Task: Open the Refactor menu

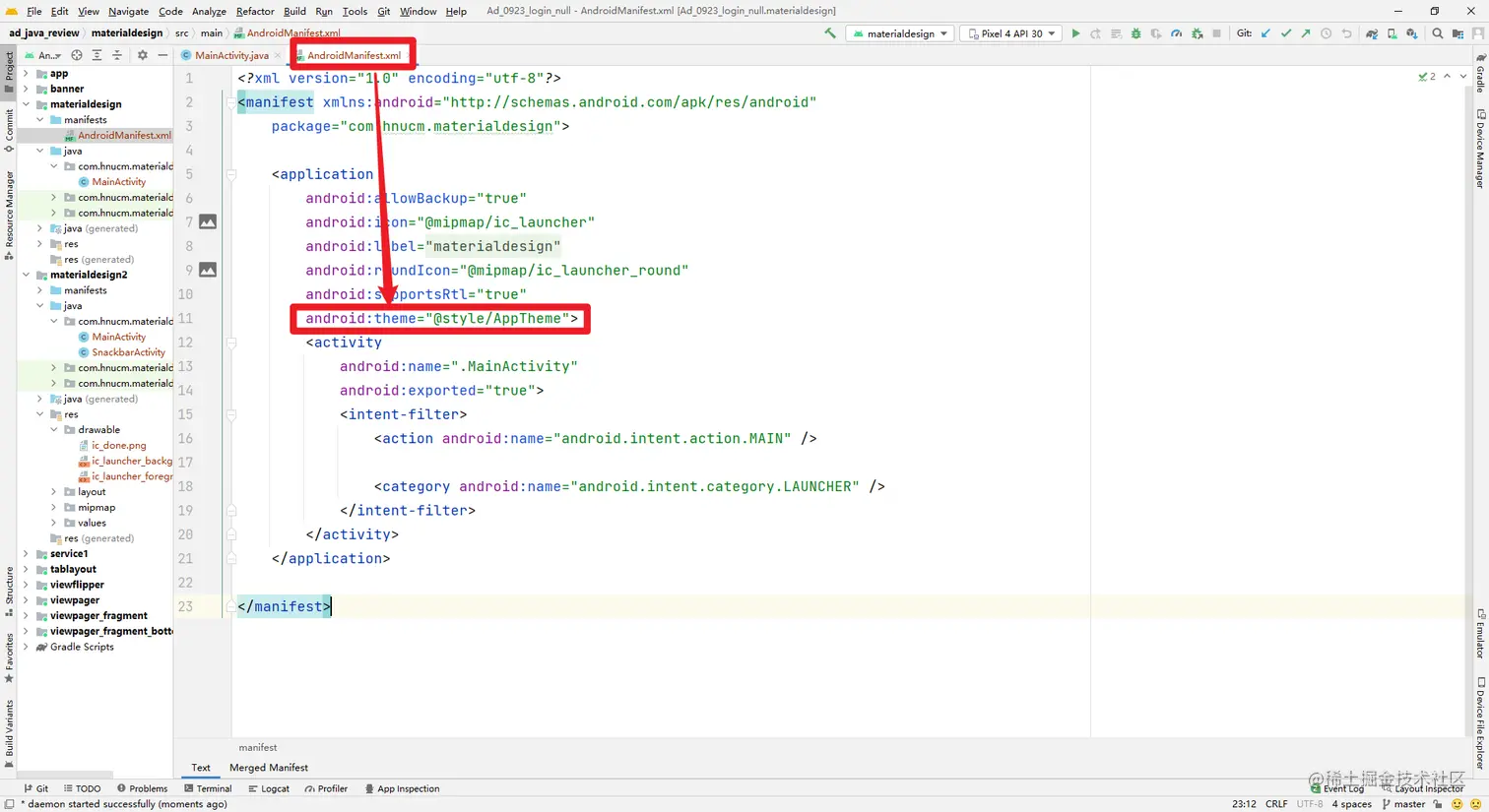Action: click(255, 11)
